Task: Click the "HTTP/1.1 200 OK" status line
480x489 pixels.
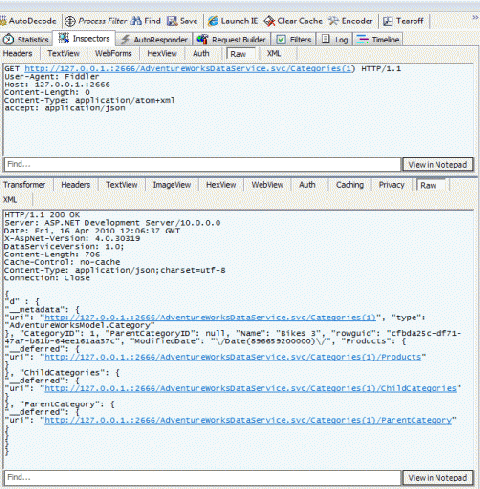Action: pyautogui.click(x=42, y=215)
